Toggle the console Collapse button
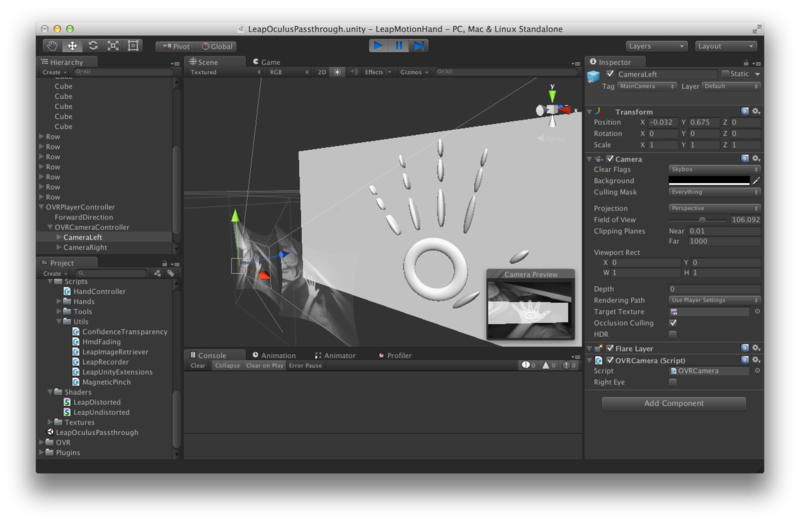The height and width of the screenshot is (523, 800). point(227,365)
